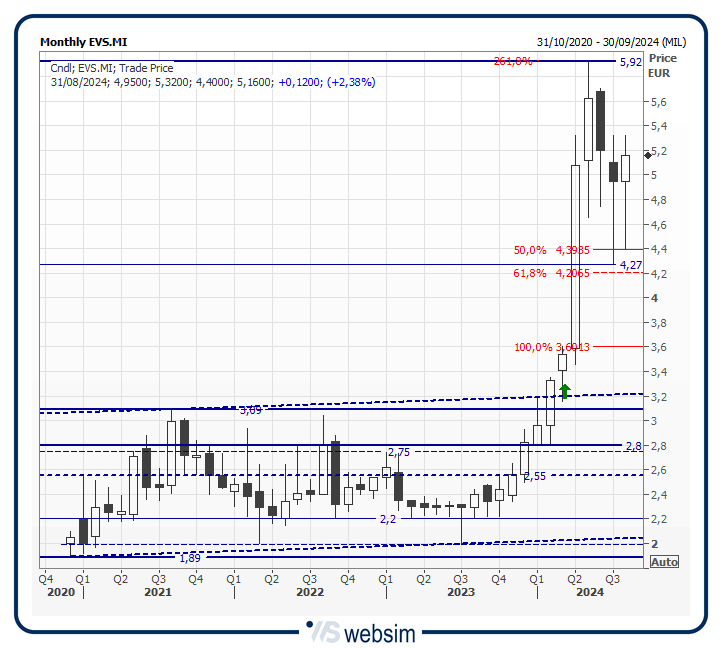This screenshot has width=722, height=648.
Task: Click the green up arrow marker
Action: [564, 391]
